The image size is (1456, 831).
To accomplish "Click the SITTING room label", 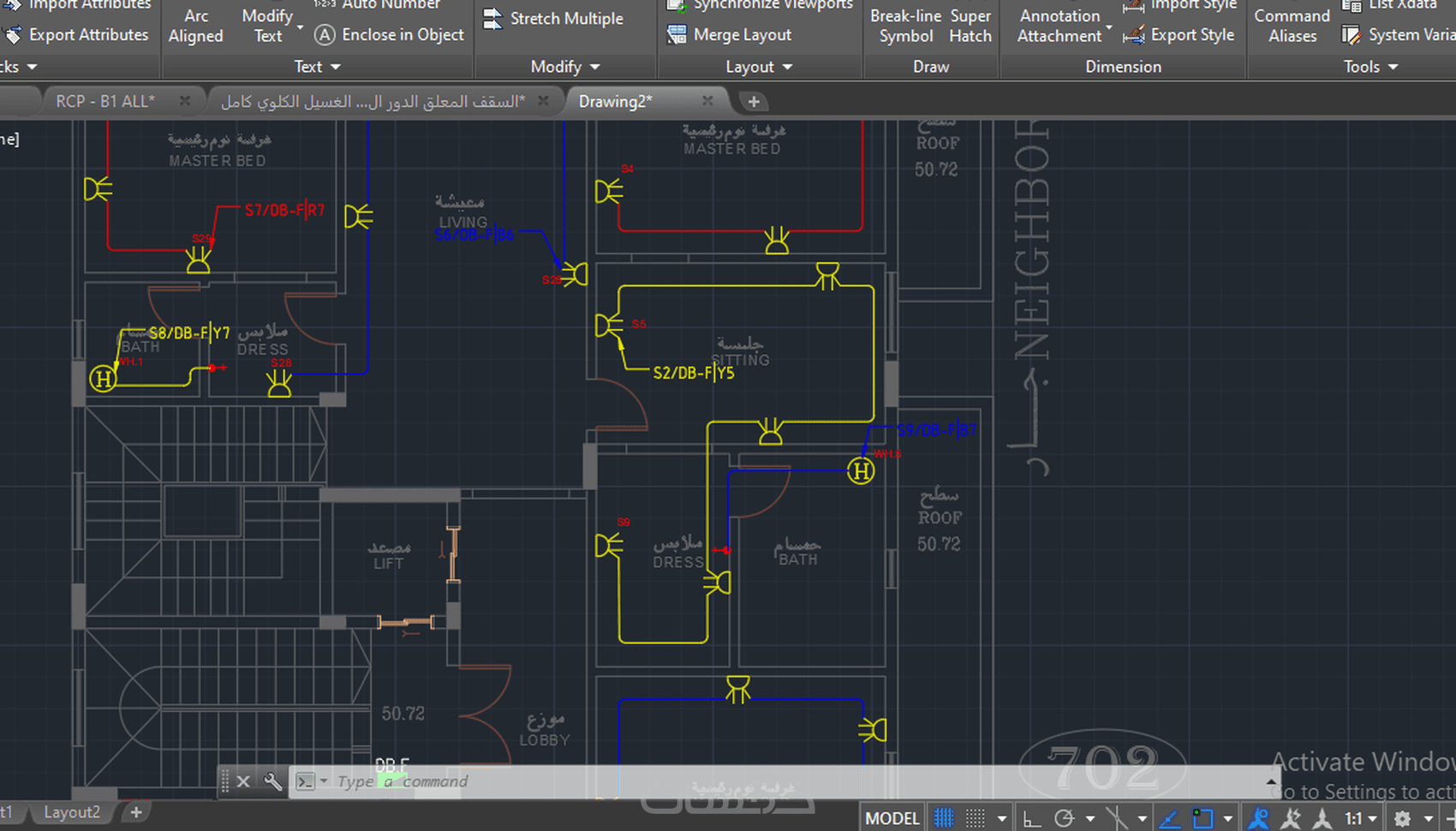I will point(741,360).
